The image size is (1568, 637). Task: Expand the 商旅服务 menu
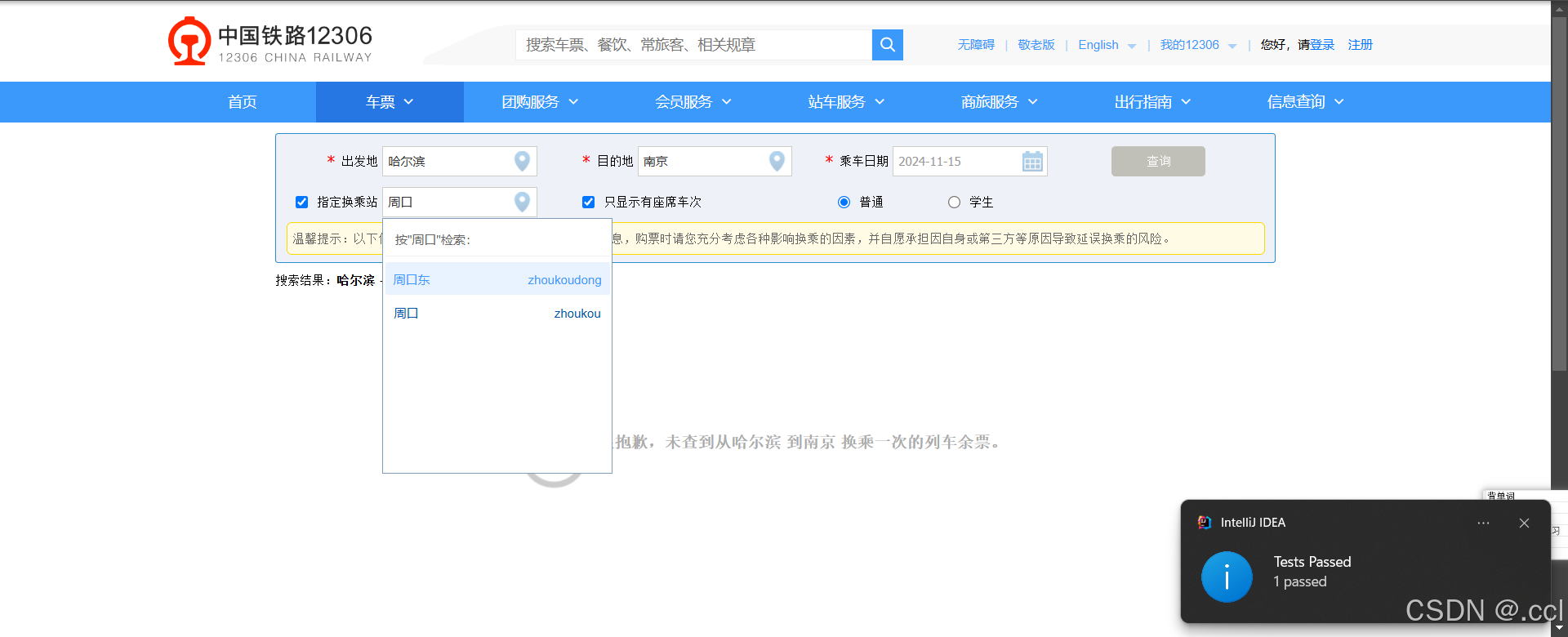1000,102
